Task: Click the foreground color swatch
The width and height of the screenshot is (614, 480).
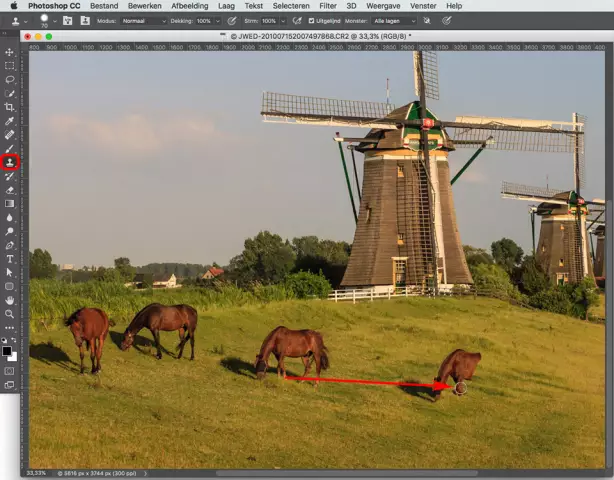Action: pyautogui.click(x=8, y=350)
